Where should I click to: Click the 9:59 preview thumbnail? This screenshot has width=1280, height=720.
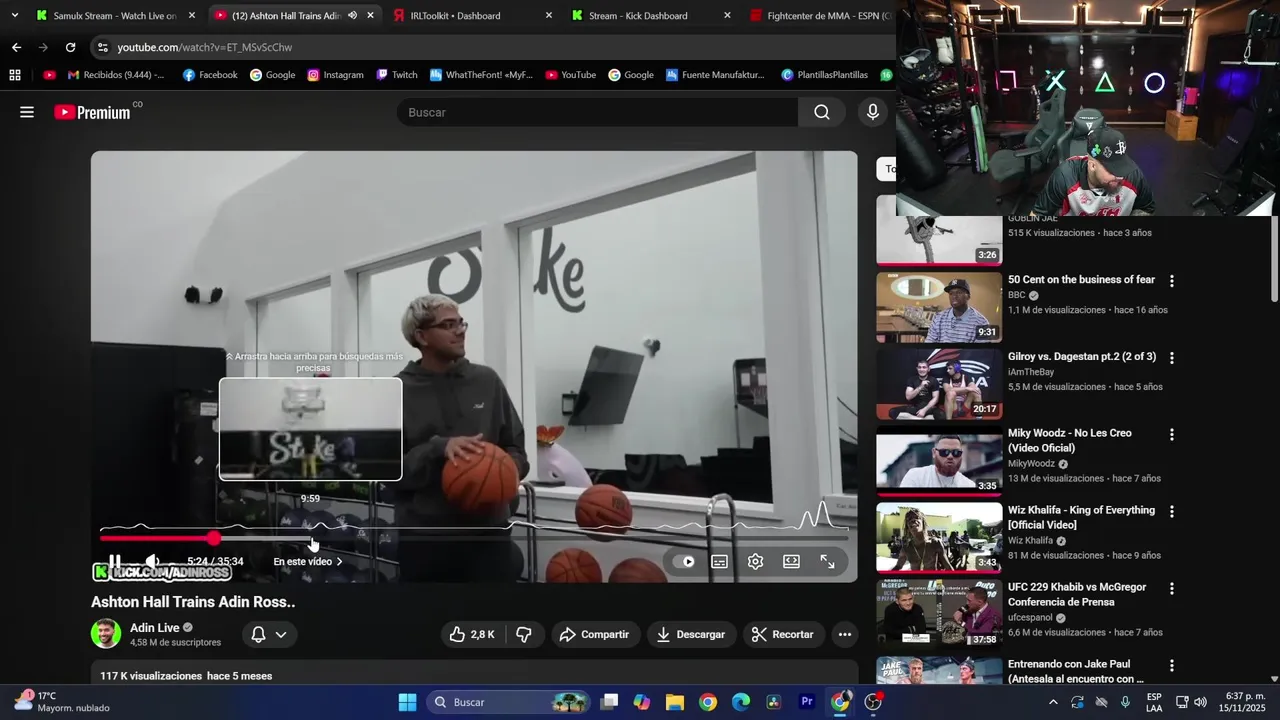311,429
